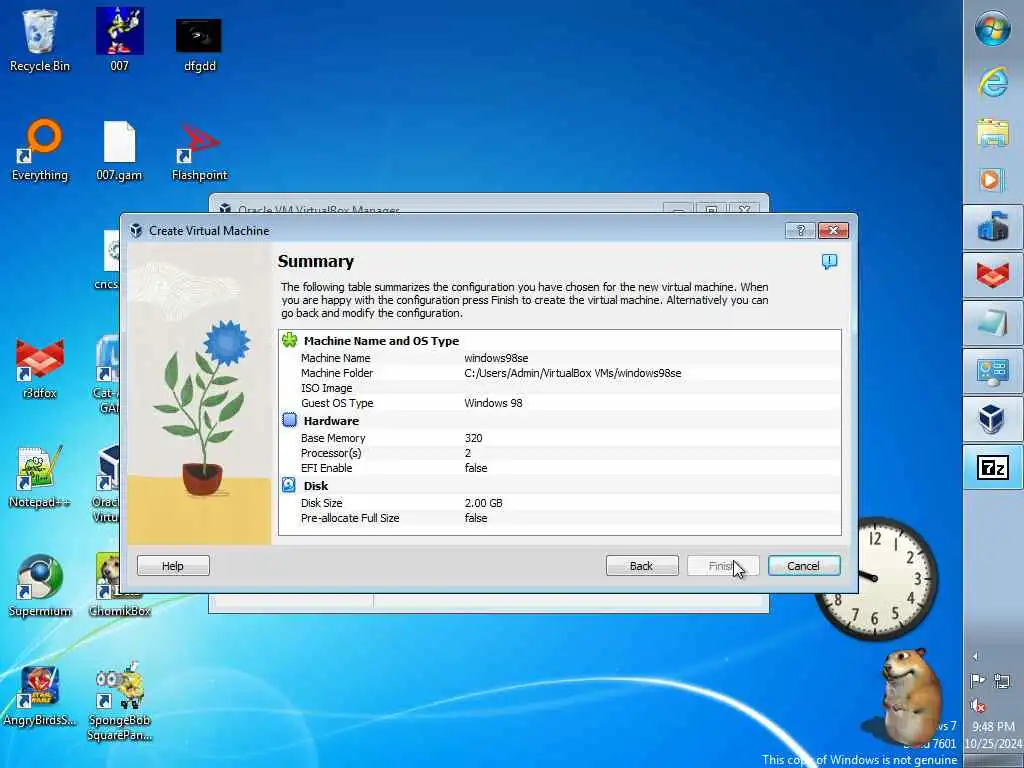
Task: Select the EFI Enable false value
Action: coord(475,468)
